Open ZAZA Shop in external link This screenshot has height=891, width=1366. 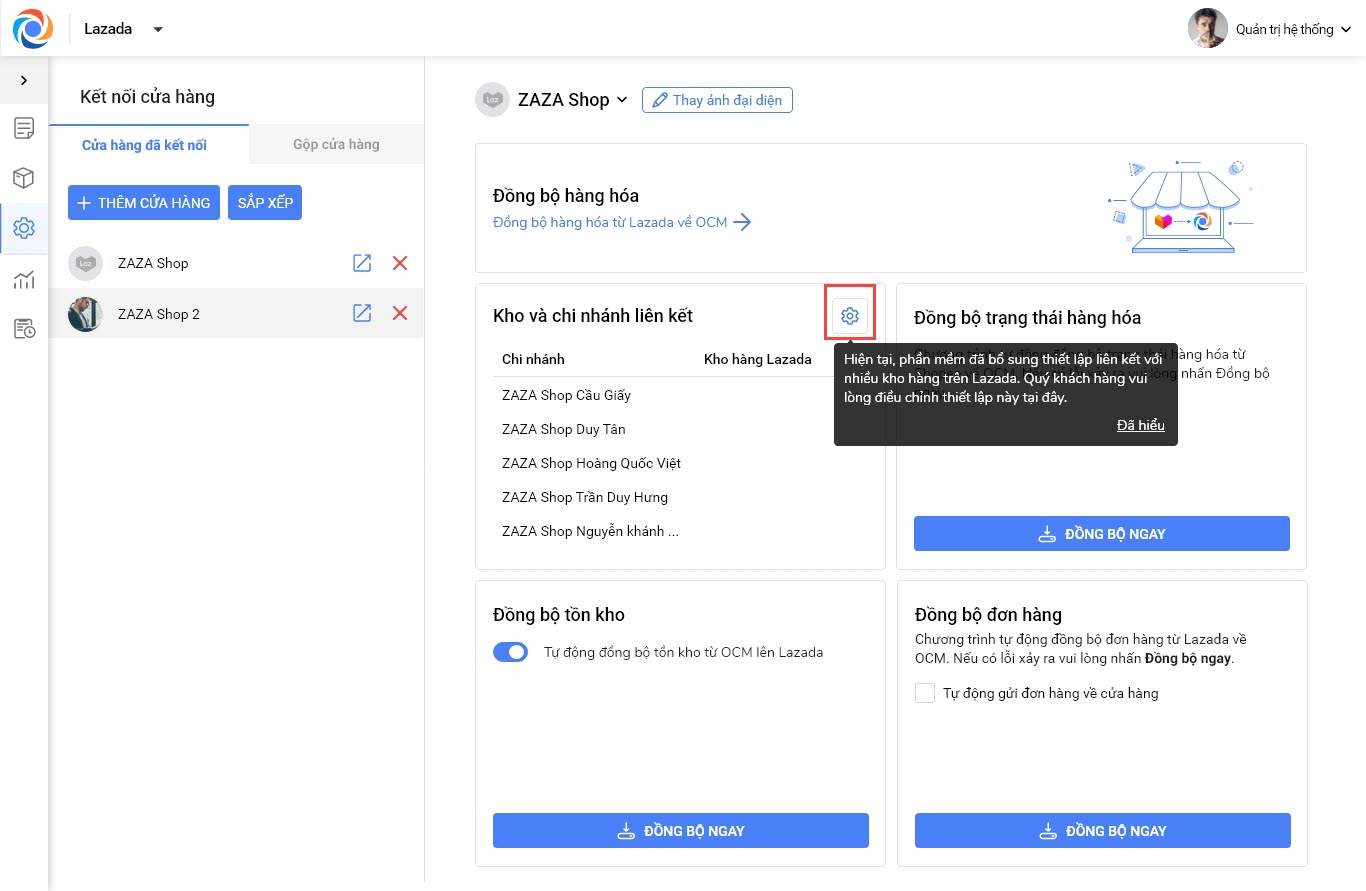[x=362, y=263]
